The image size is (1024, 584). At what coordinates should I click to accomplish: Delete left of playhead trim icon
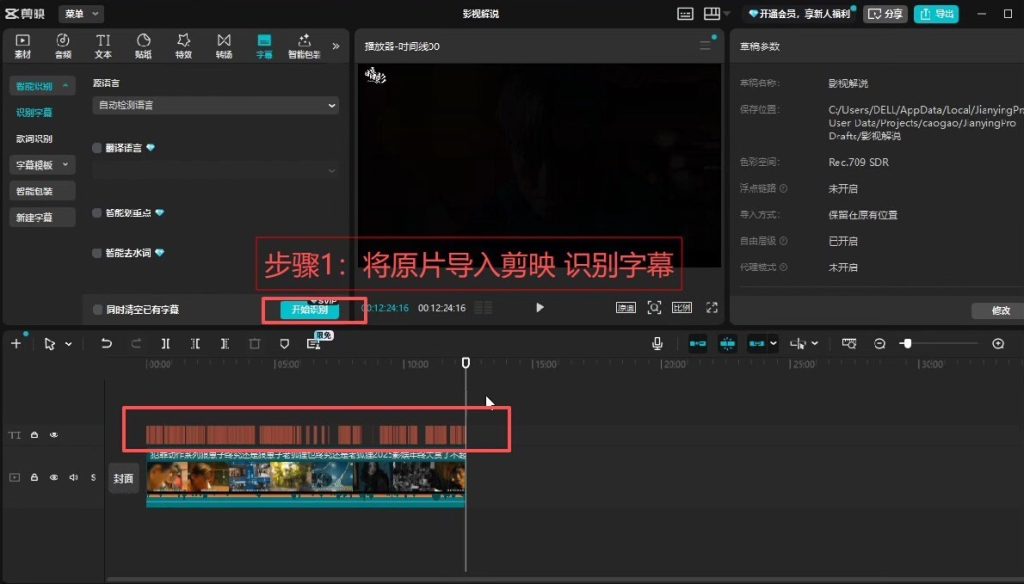[x=195, y=344]
